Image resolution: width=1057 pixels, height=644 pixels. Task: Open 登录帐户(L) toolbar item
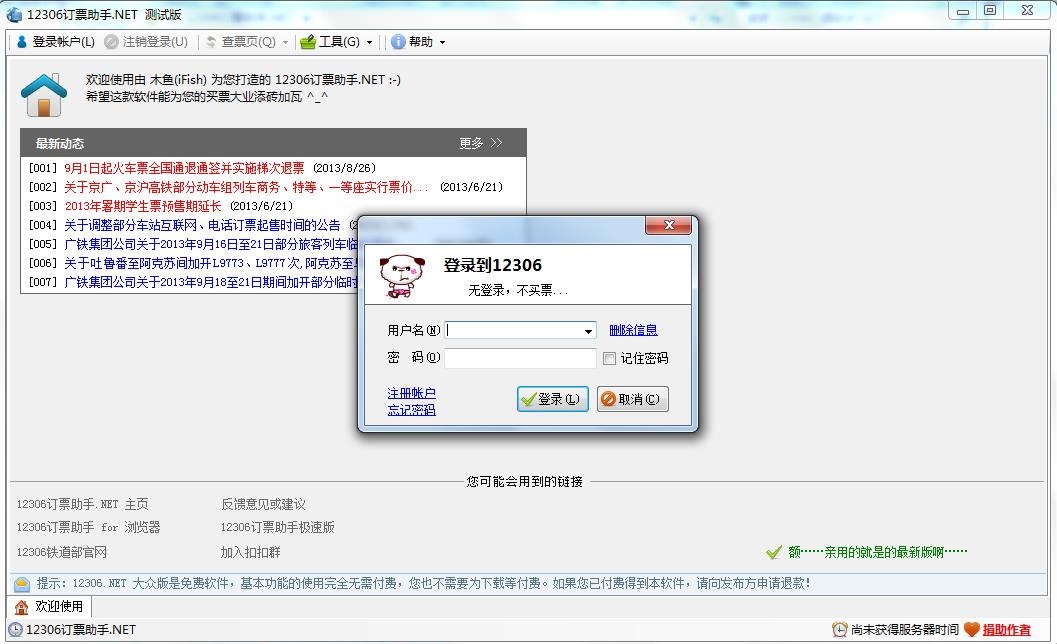(55, 42)
